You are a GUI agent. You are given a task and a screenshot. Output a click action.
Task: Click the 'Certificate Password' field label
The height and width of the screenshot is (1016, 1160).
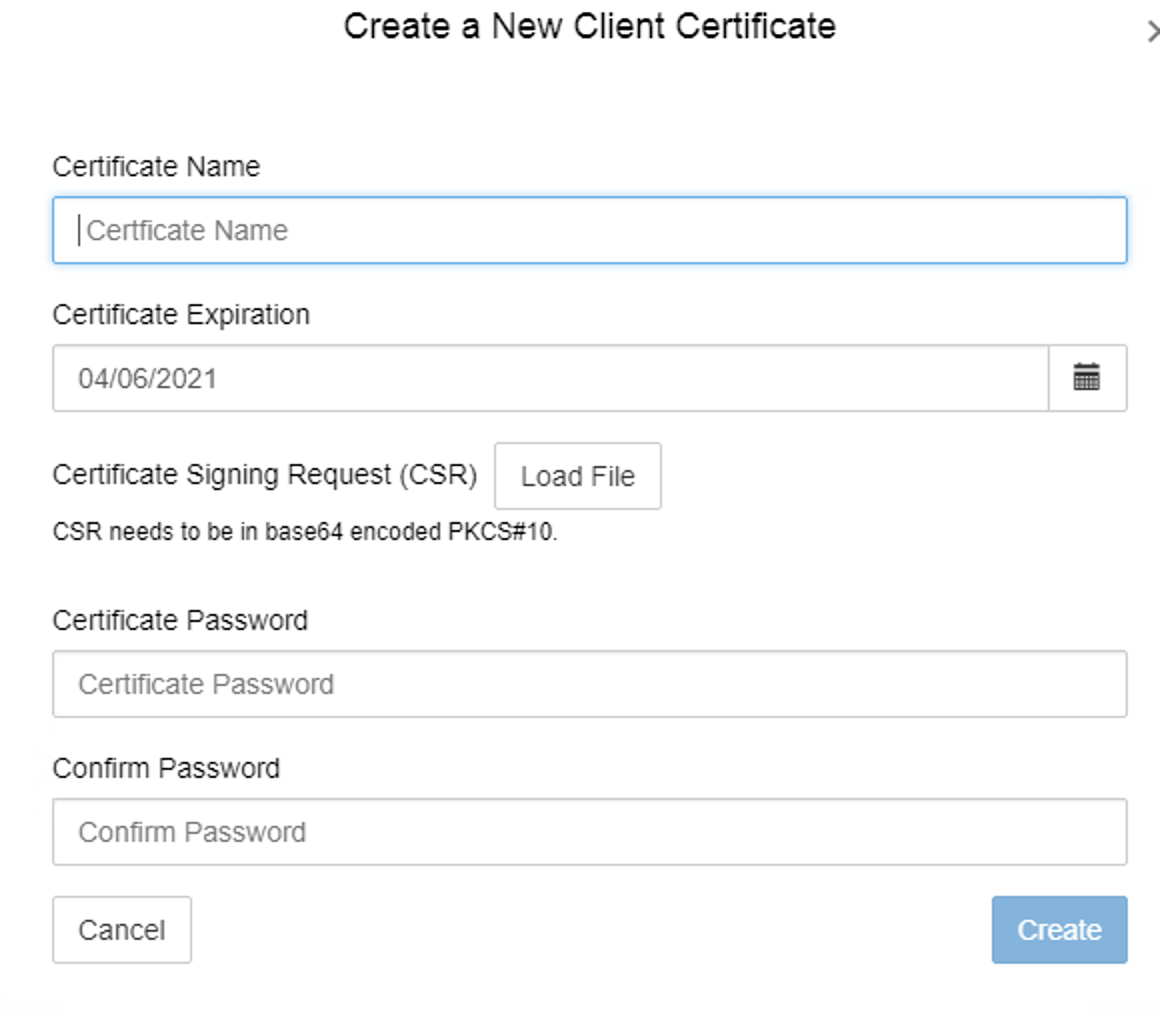180,620
